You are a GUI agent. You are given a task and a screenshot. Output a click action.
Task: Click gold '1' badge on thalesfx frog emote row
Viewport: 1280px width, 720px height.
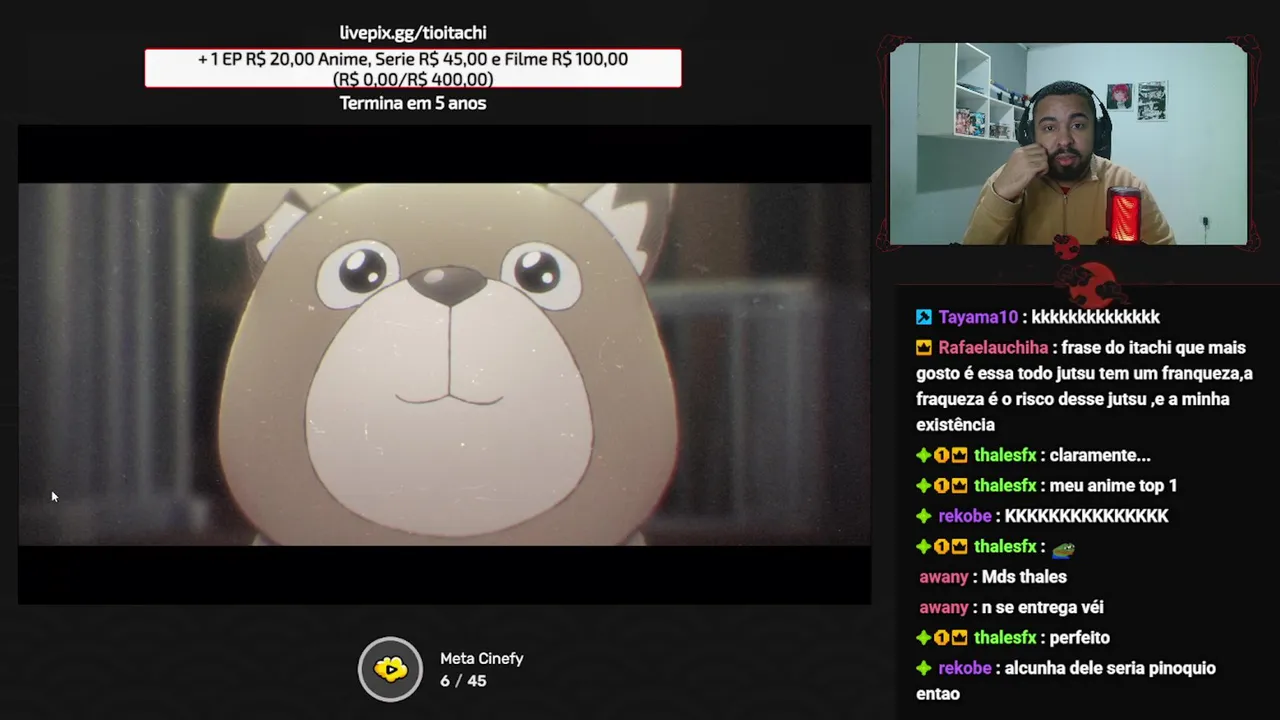point(941,547)
